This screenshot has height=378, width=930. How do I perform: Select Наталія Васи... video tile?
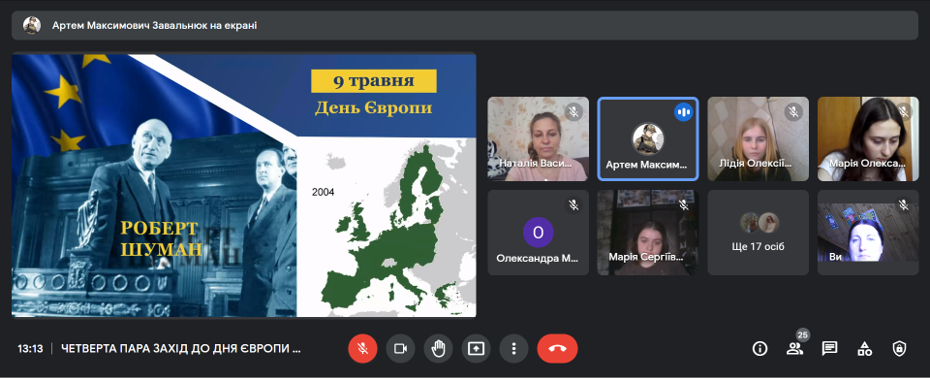pos(538,139)
